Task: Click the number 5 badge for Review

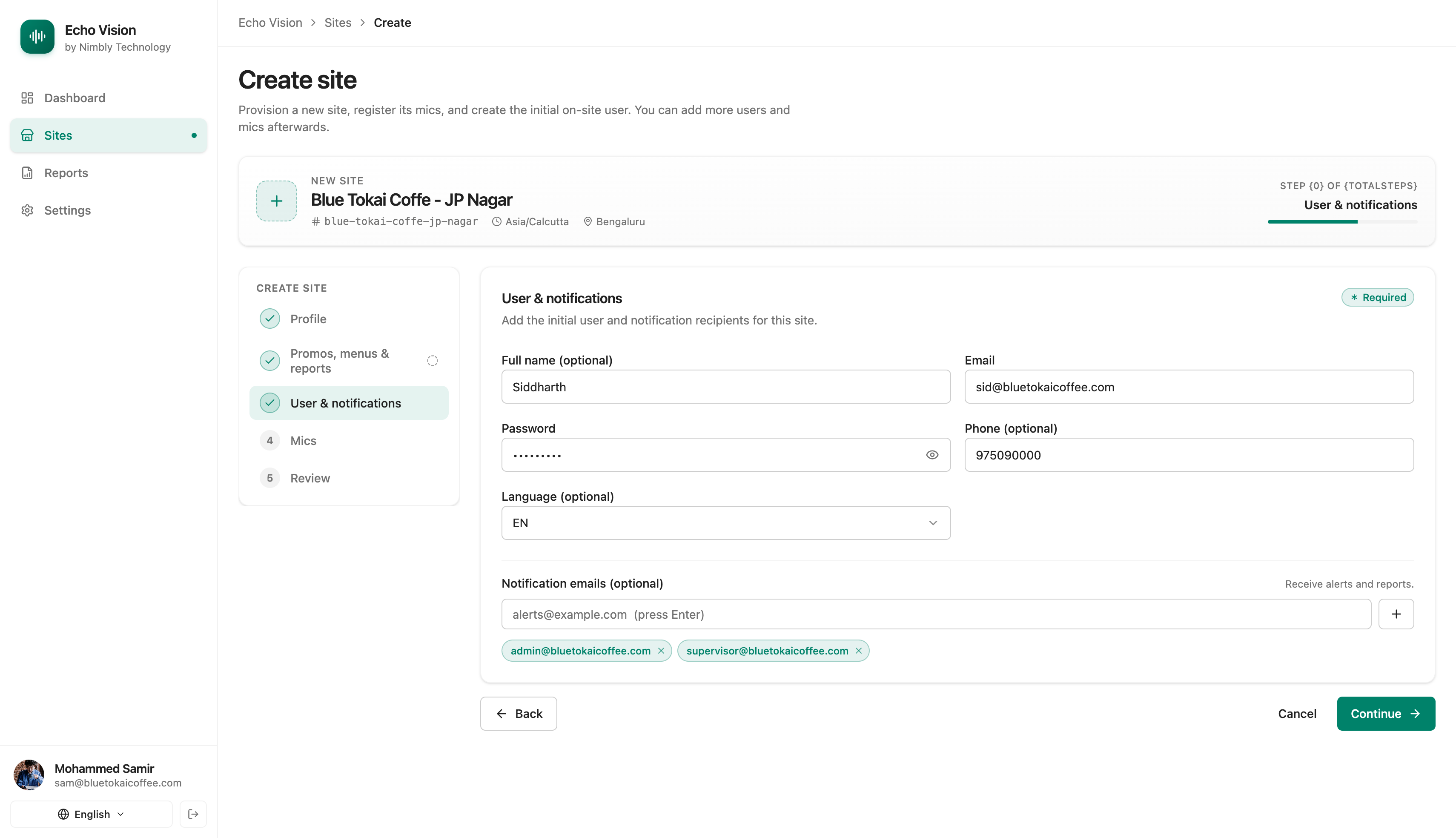Action: coord(270,478)
